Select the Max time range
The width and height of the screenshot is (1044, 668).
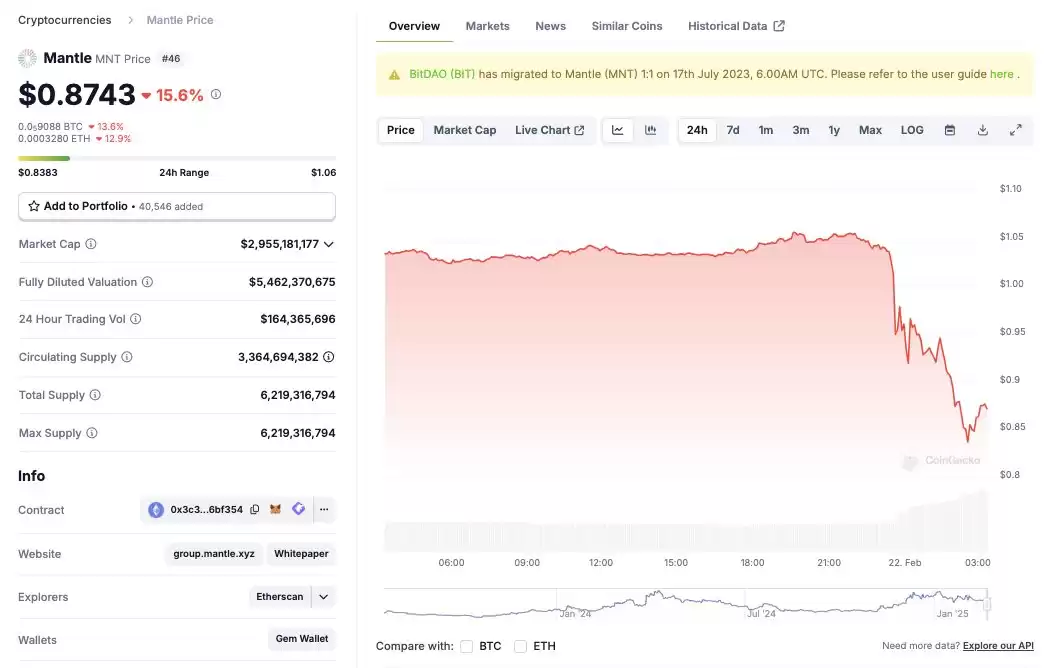[870, 130]
